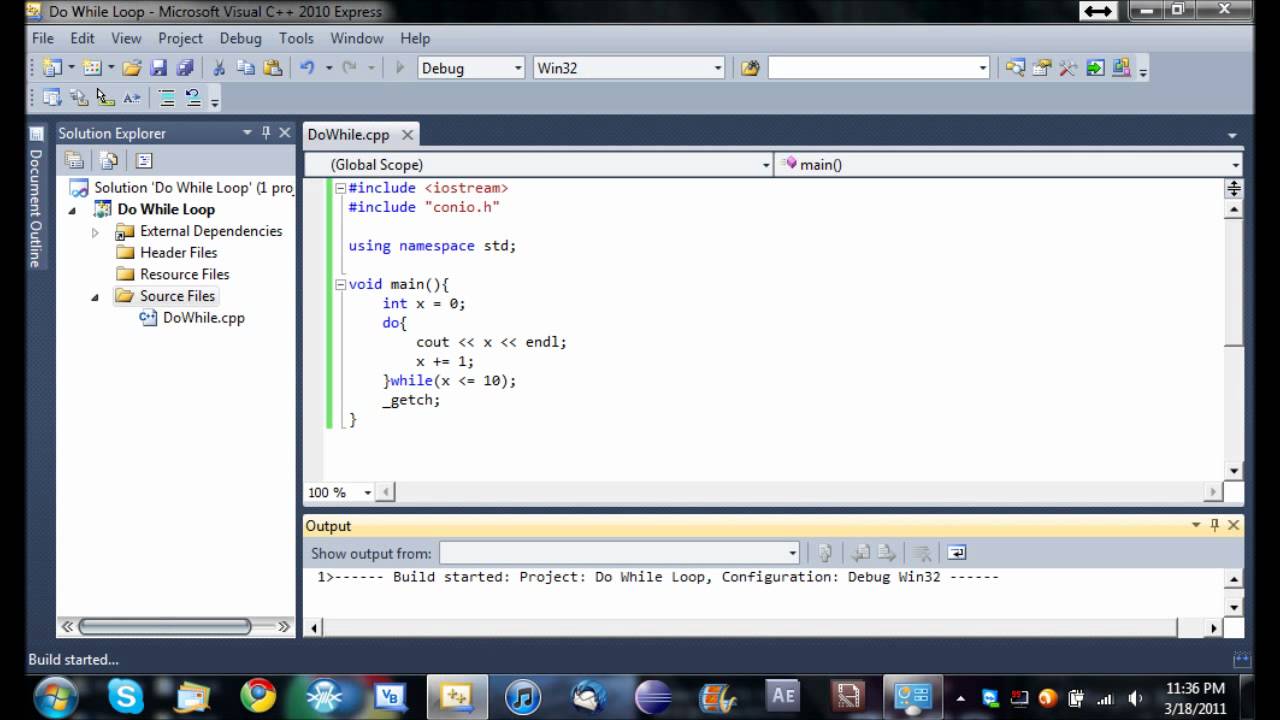1280x720 pixels.
Task: Click the 'A' word completion icon in the editor toolbar
Action: 132,98
